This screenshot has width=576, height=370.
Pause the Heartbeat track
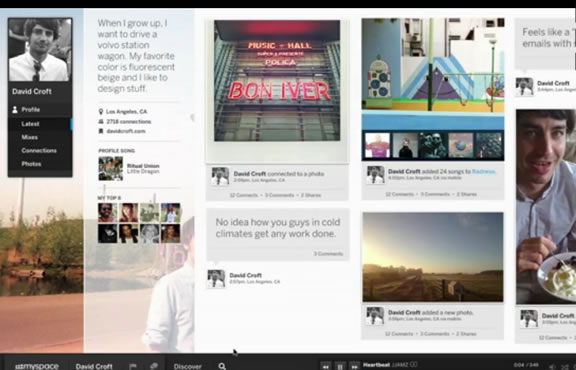coord(340,366)
